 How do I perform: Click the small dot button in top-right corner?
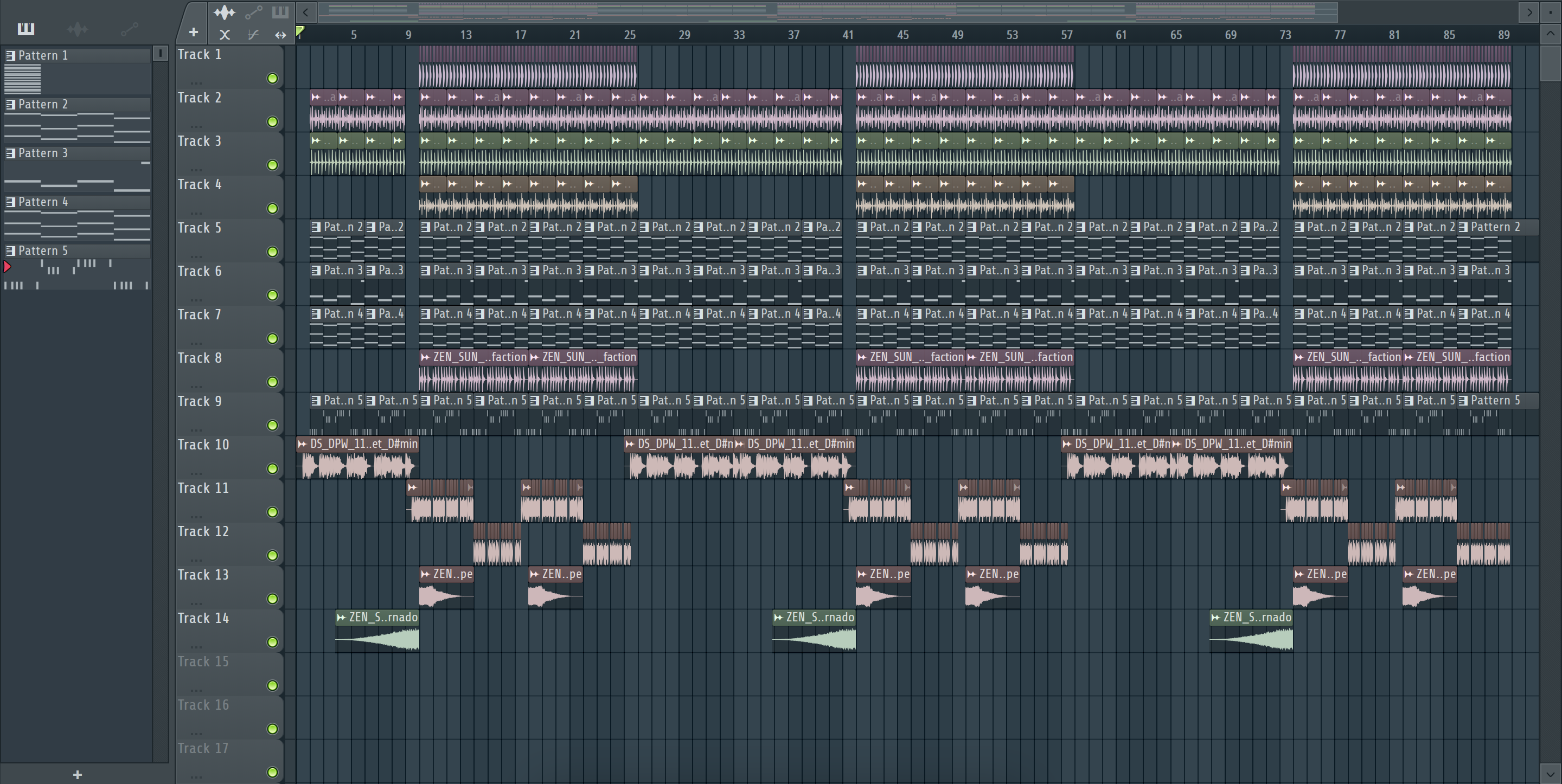(1552, 12)
